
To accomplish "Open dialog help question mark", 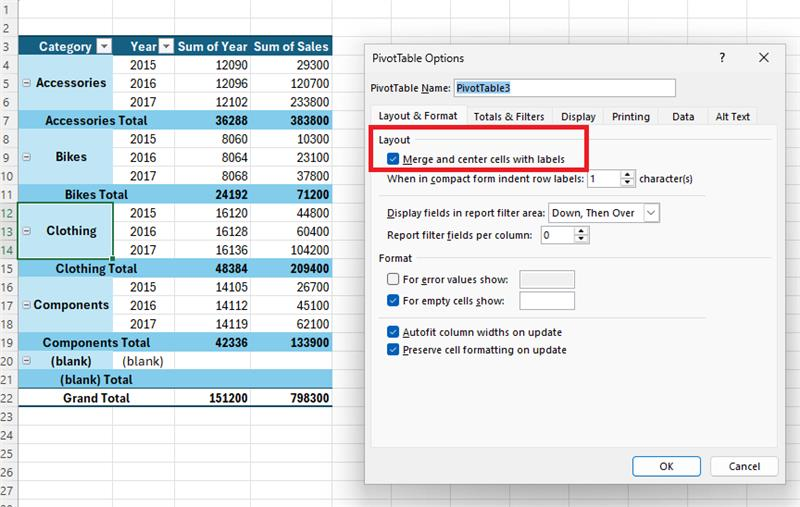I will pos(722,58).
